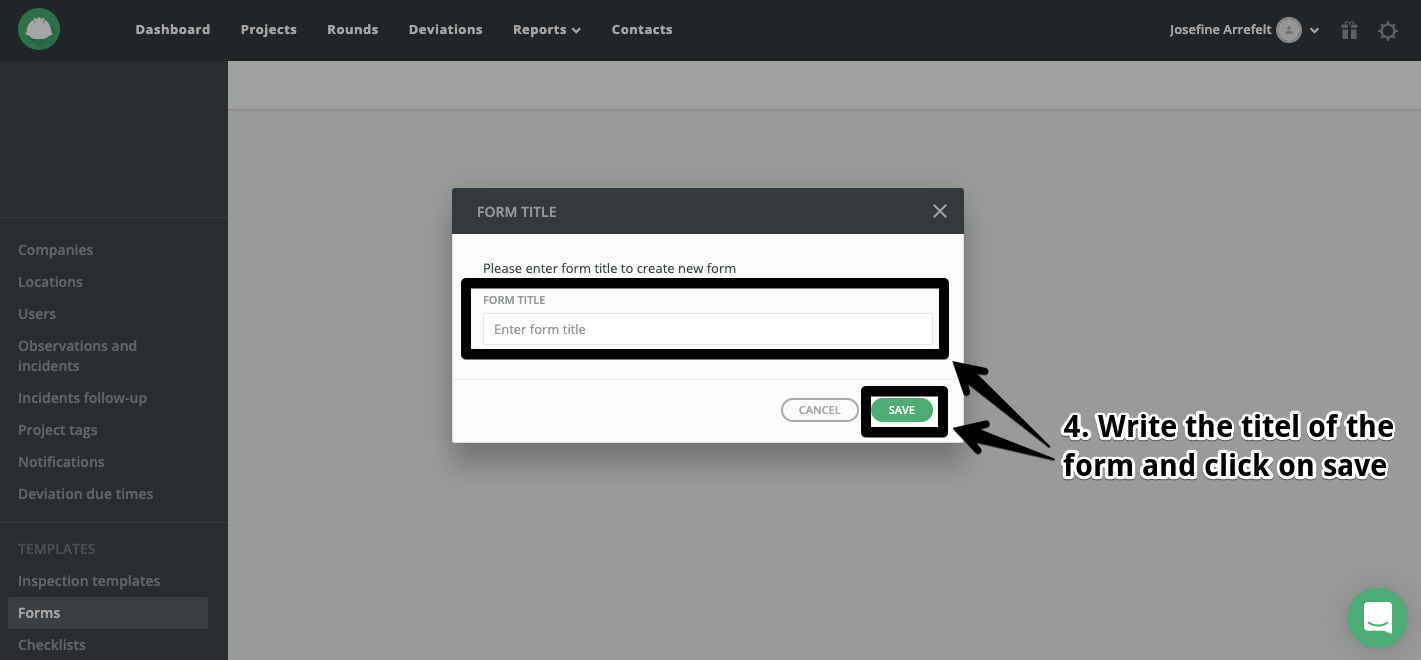Click Josefine Arrefelt's avatar image
This screenshot has width=1421, height=660.
tap(1289, 29)
